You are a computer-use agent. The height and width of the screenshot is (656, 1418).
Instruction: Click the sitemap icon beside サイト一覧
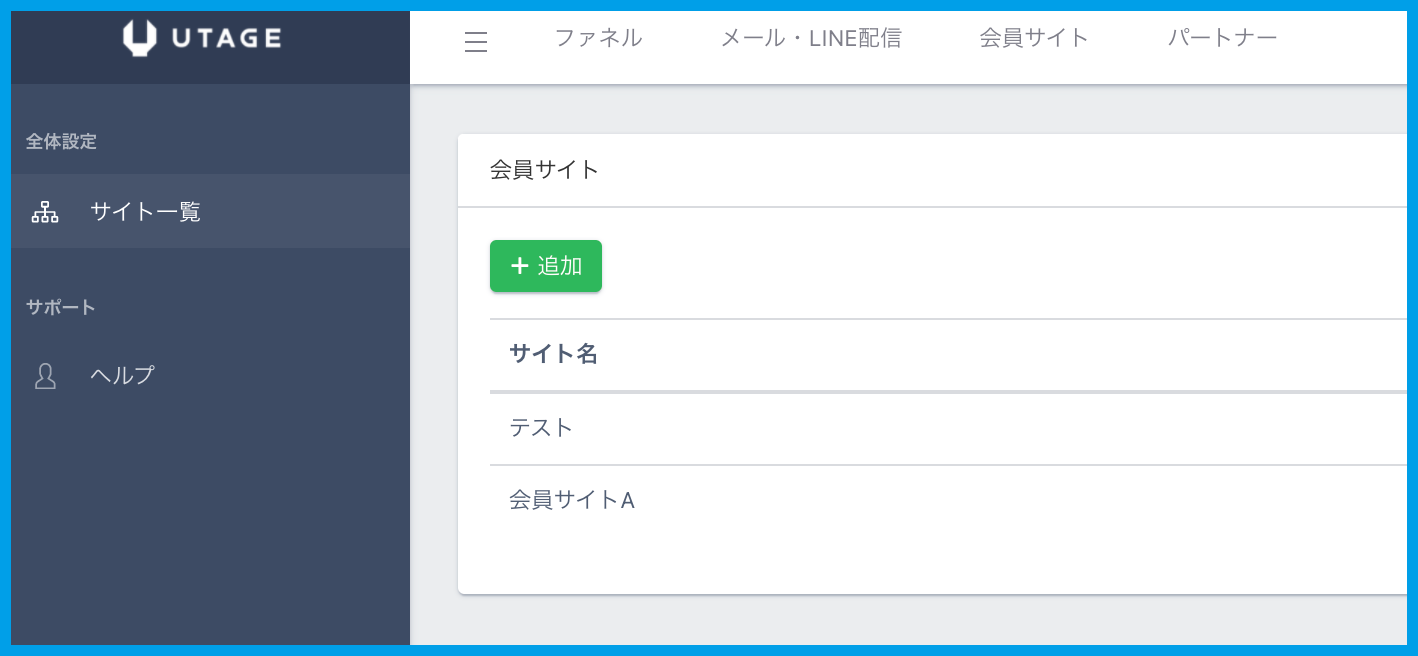tap(45, 212)
